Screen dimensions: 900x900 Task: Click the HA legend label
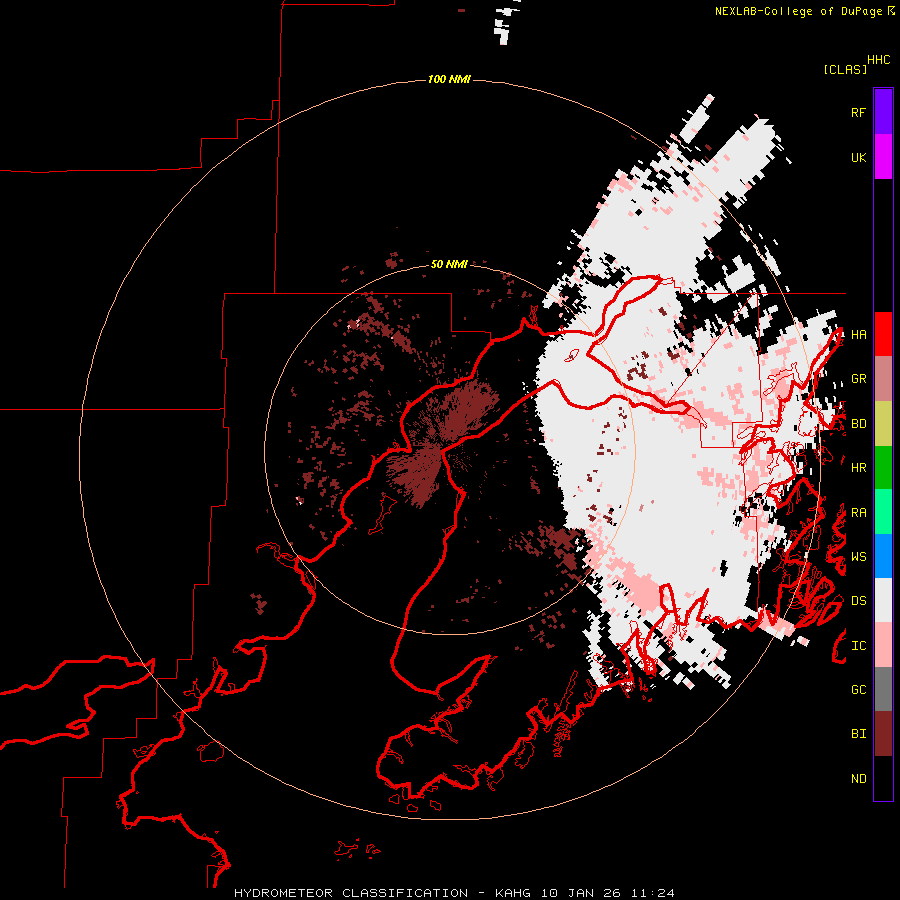(x=858, y=334)
